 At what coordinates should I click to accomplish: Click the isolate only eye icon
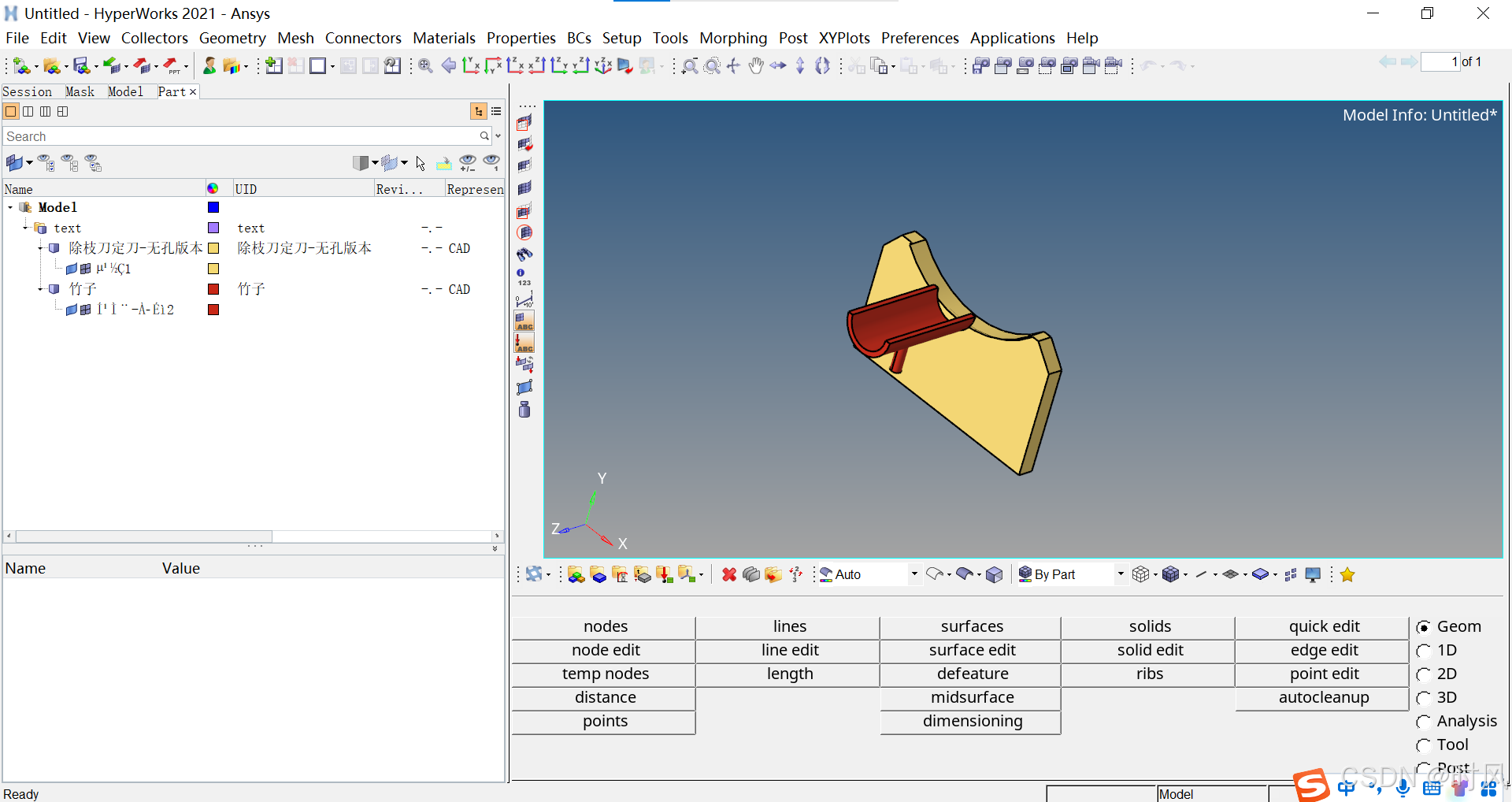click(x=491, y=163)
